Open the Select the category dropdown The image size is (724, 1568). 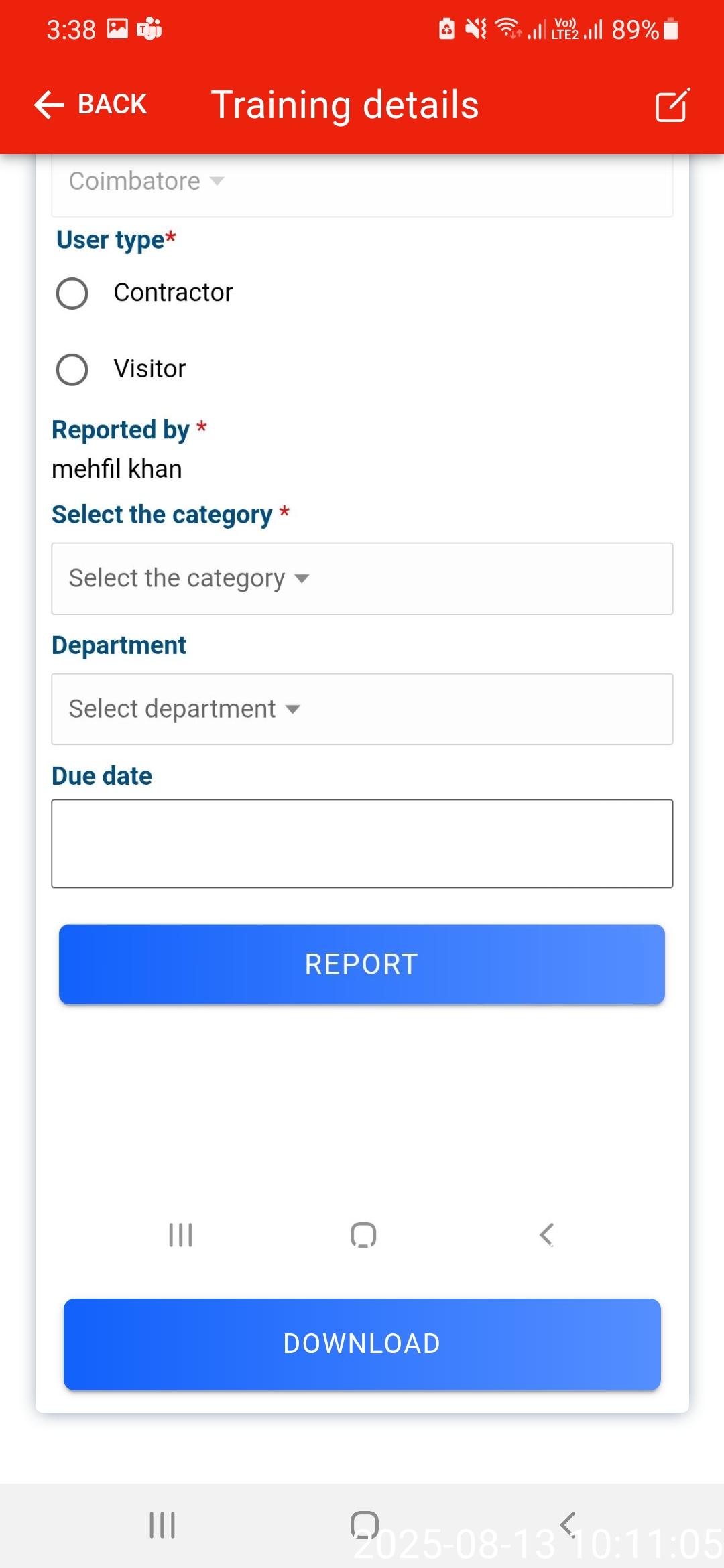[362, 579]
